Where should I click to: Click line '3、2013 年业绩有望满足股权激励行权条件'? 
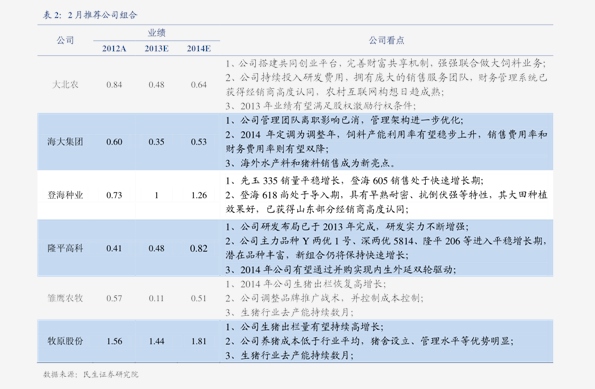[321, 106]
